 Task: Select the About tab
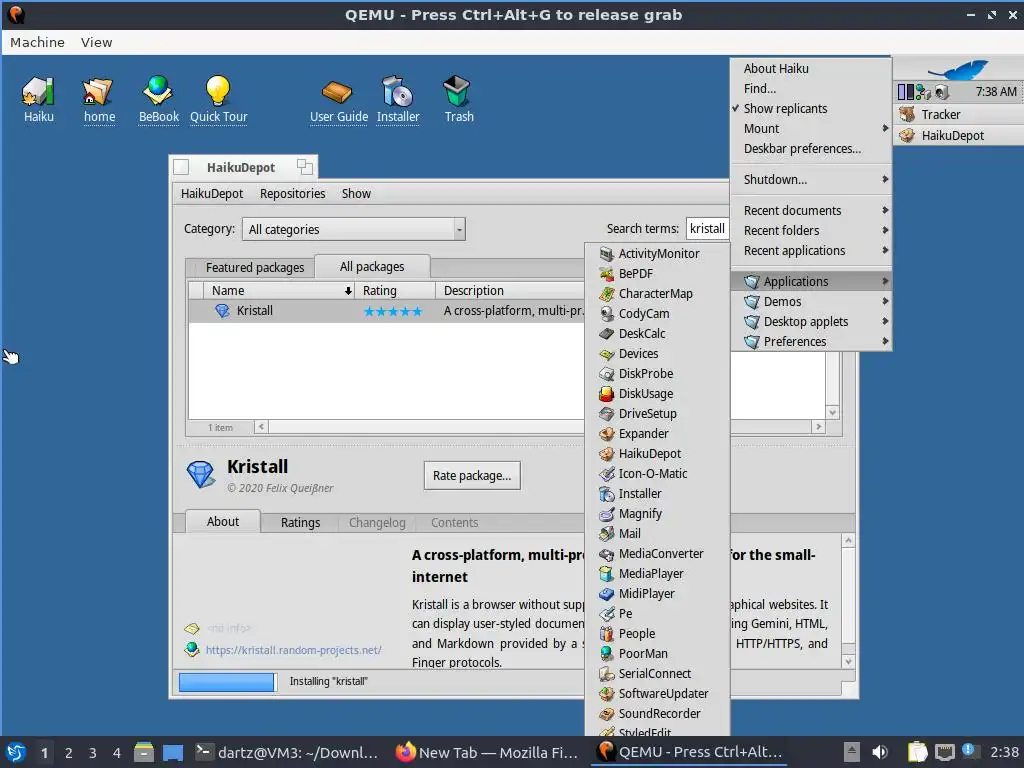(223, 522)
